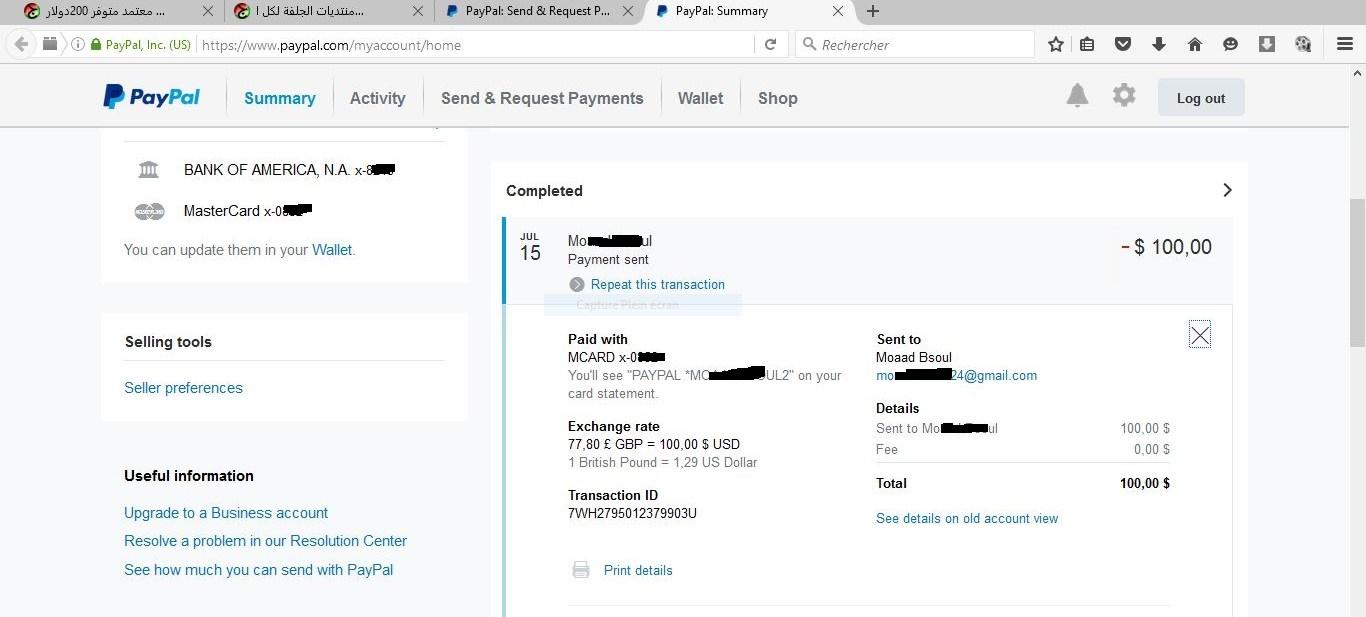Bookmark this page with the star icon

(1056, 45)
